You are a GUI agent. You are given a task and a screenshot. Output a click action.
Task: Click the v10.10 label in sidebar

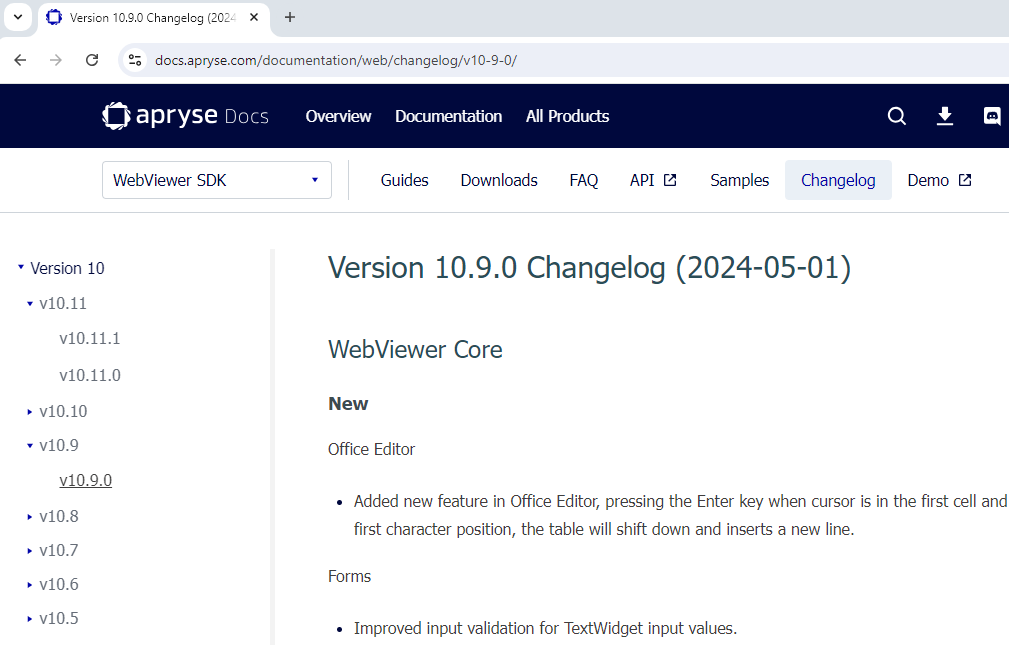pyautogui.click(x=63, y=411)
